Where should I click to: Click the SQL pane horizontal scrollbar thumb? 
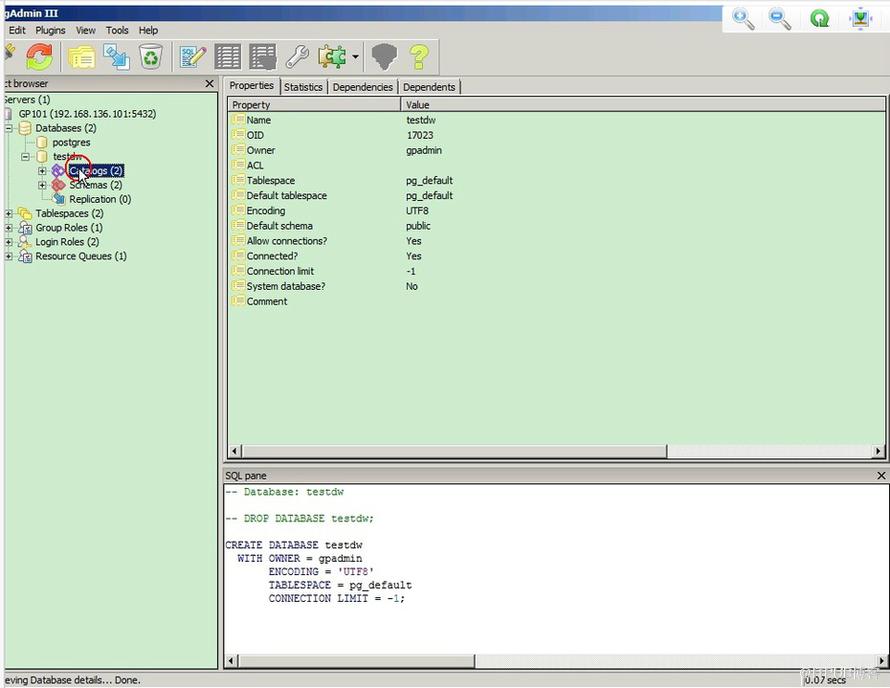click(x=357, y=661)
